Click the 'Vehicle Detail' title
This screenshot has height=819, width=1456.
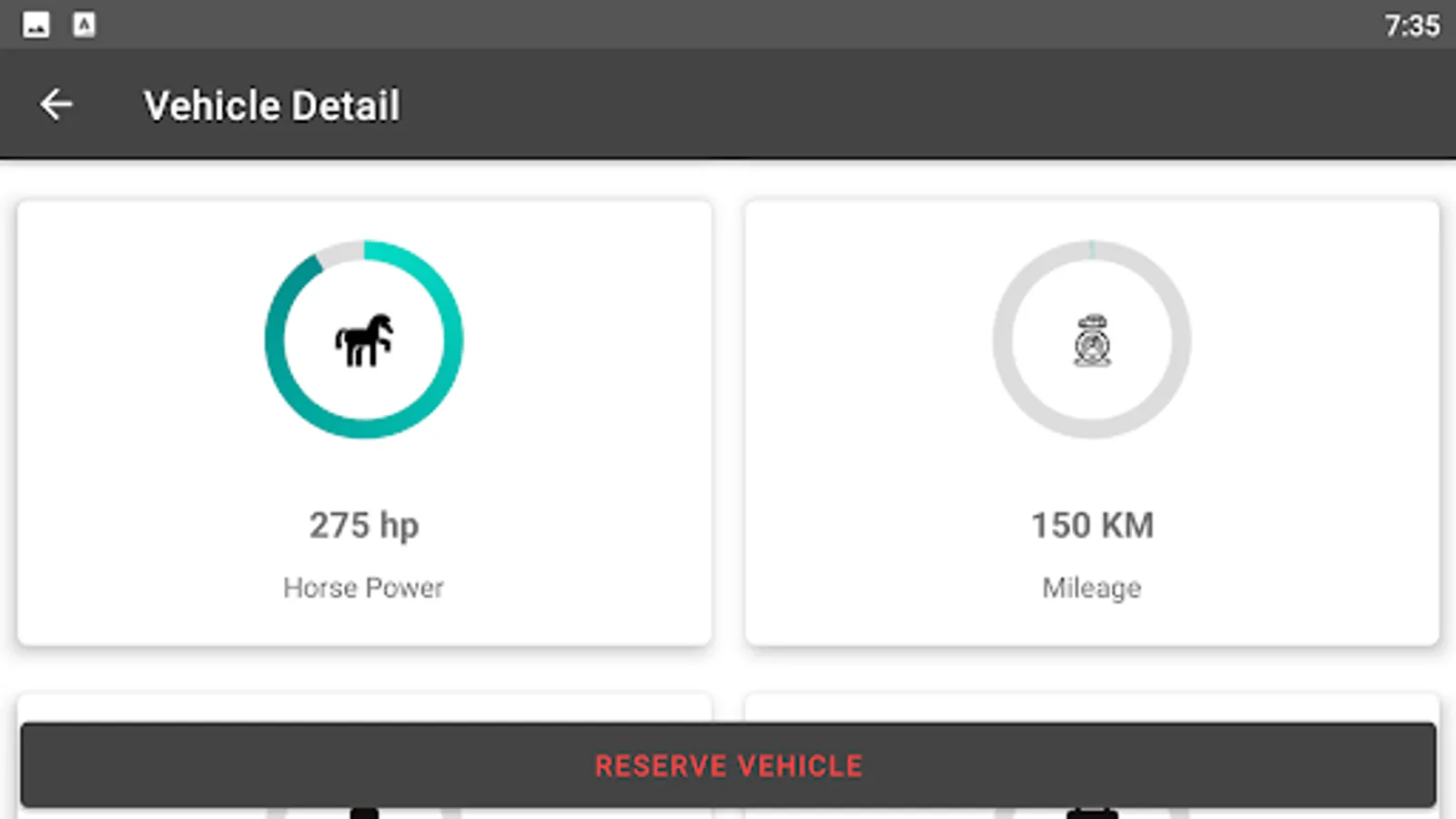[x=271, y=106]
